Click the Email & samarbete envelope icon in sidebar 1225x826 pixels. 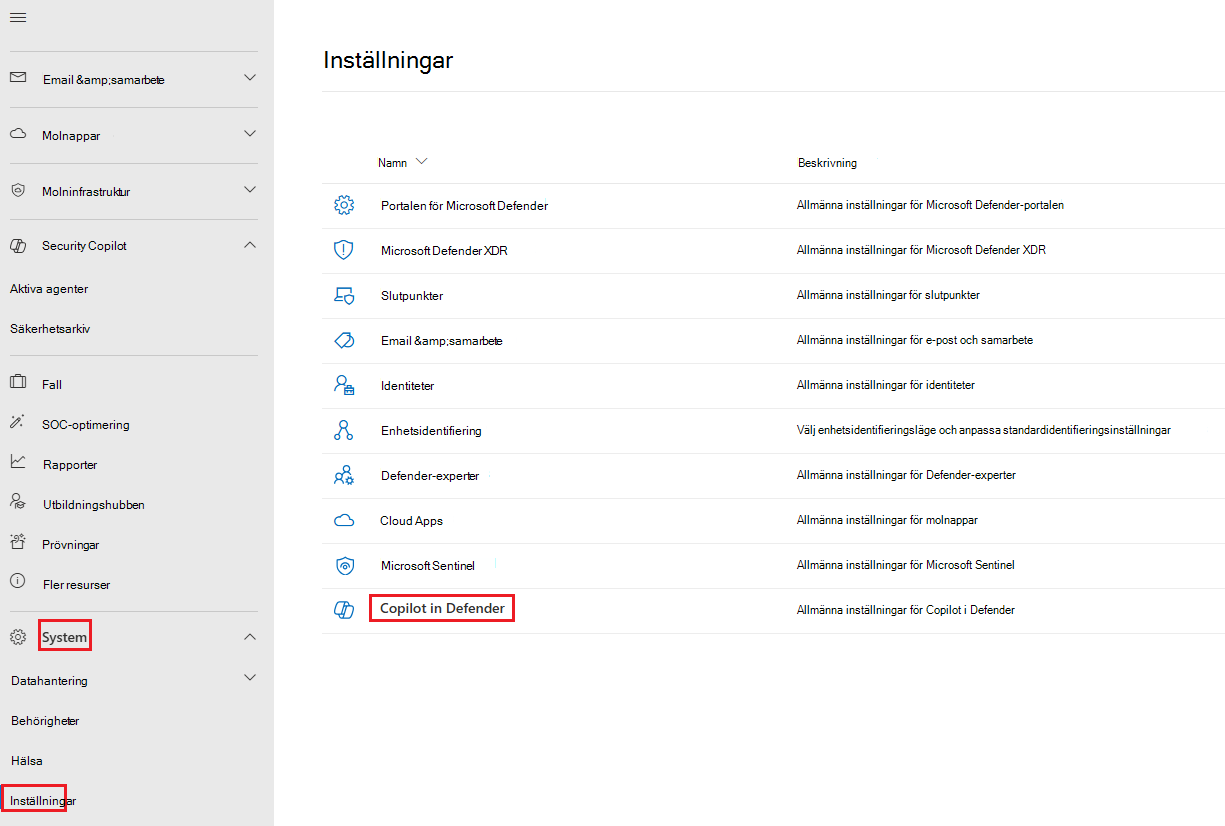coord(18,78)
